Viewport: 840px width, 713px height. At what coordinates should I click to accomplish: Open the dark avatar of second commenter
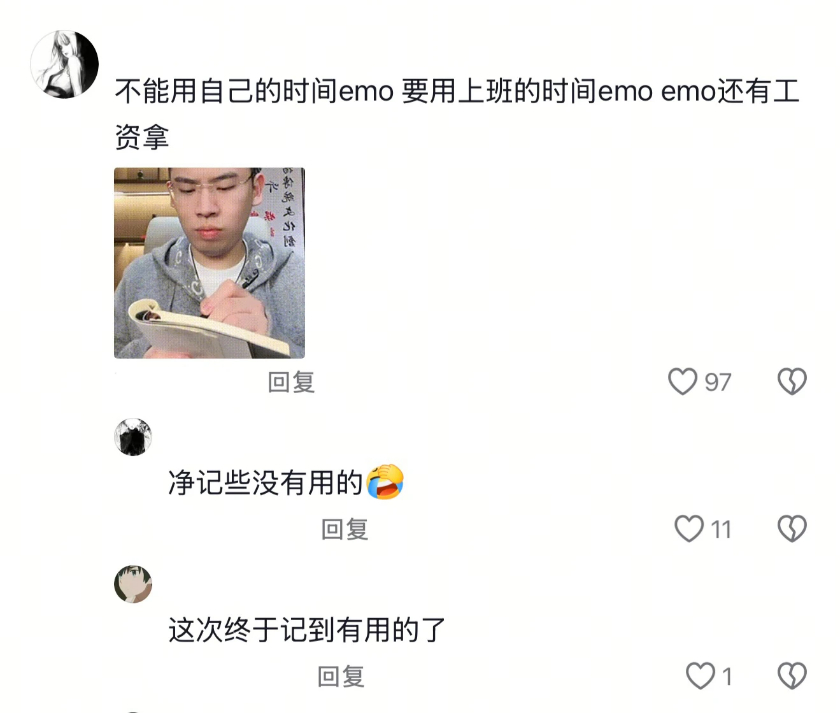coord(133,437)
